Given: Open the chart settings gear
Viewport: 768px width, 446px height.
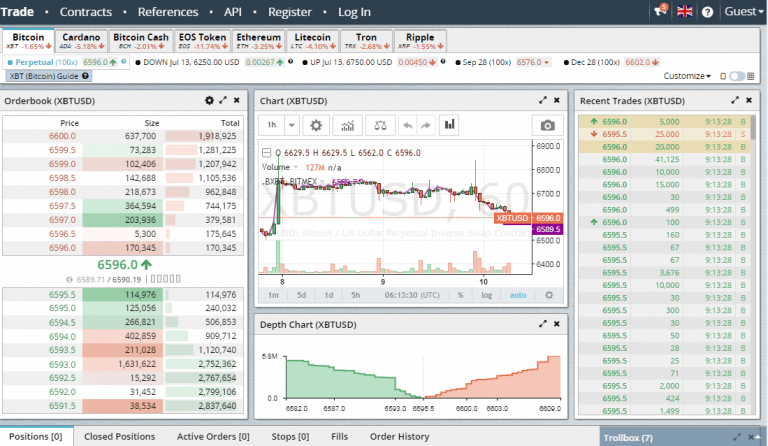Looking at the screenshot, I should [x=316, y=125].
